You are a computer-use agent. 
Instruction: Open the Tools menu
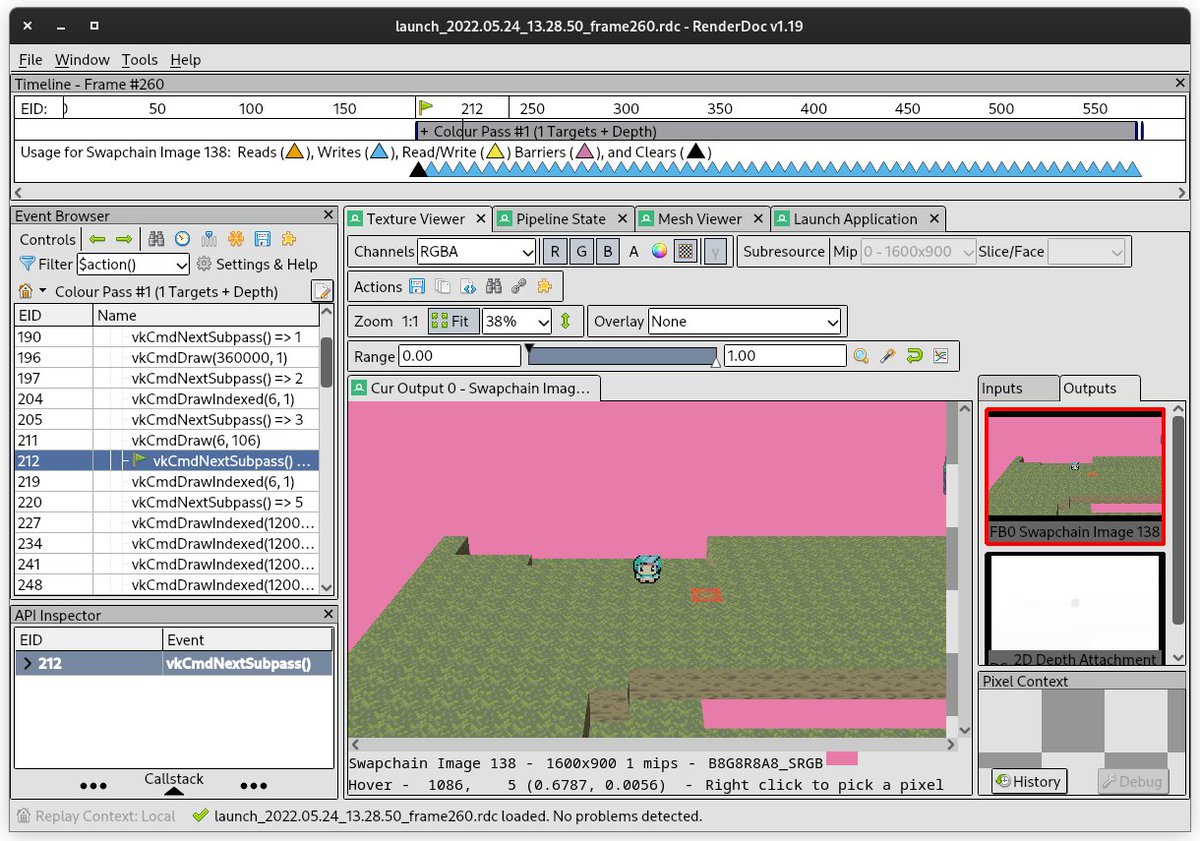(139, 60)
